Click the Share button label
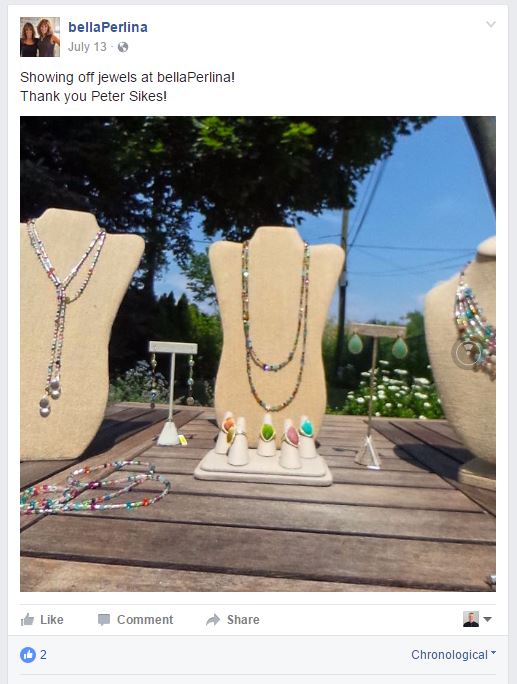Image resolution: width=517 pixels, height=684 pixels. pos(243,620)
